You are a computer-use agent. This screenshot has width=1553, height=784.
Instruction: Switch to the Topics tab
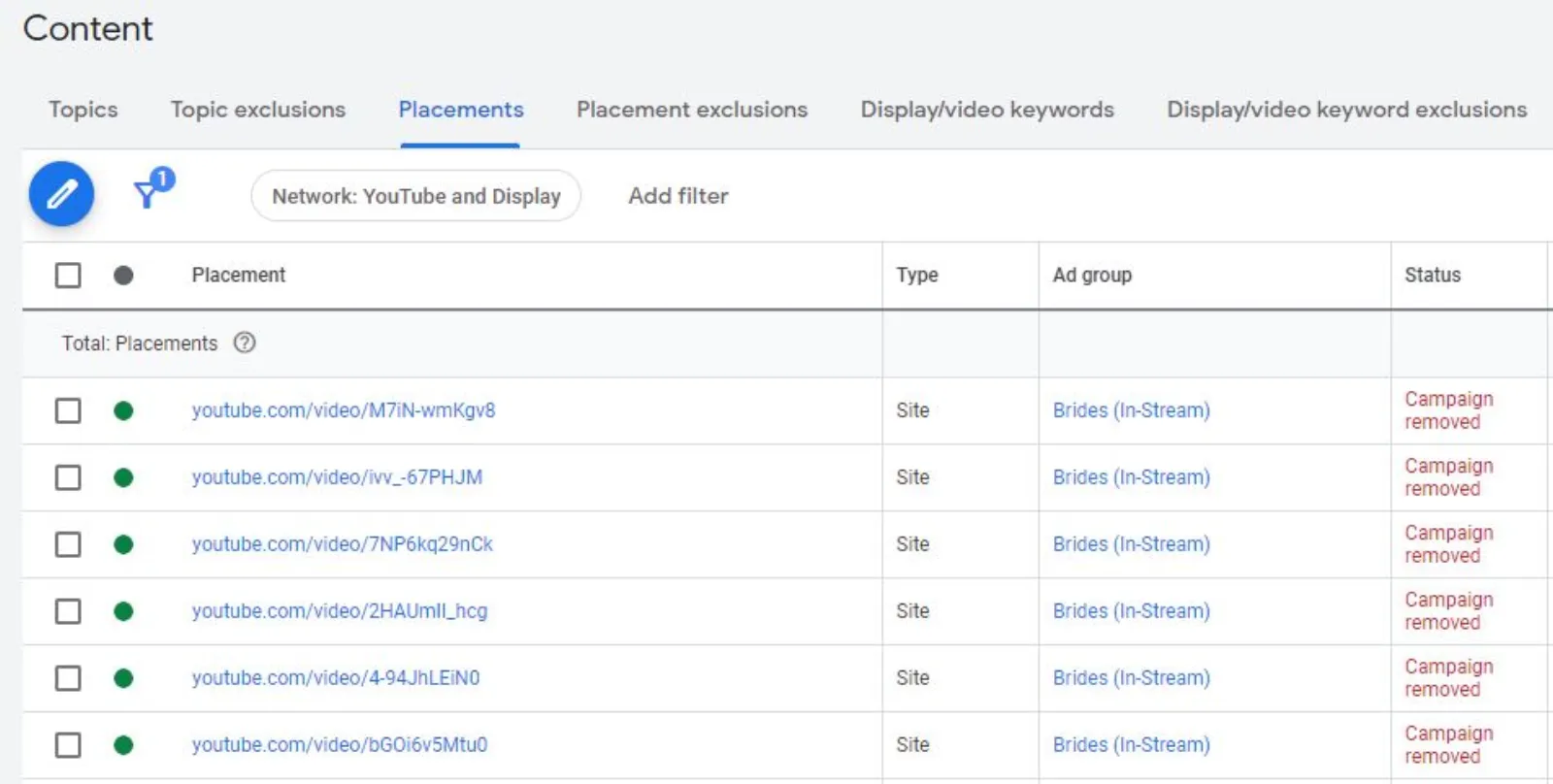[x=83, y=110]
